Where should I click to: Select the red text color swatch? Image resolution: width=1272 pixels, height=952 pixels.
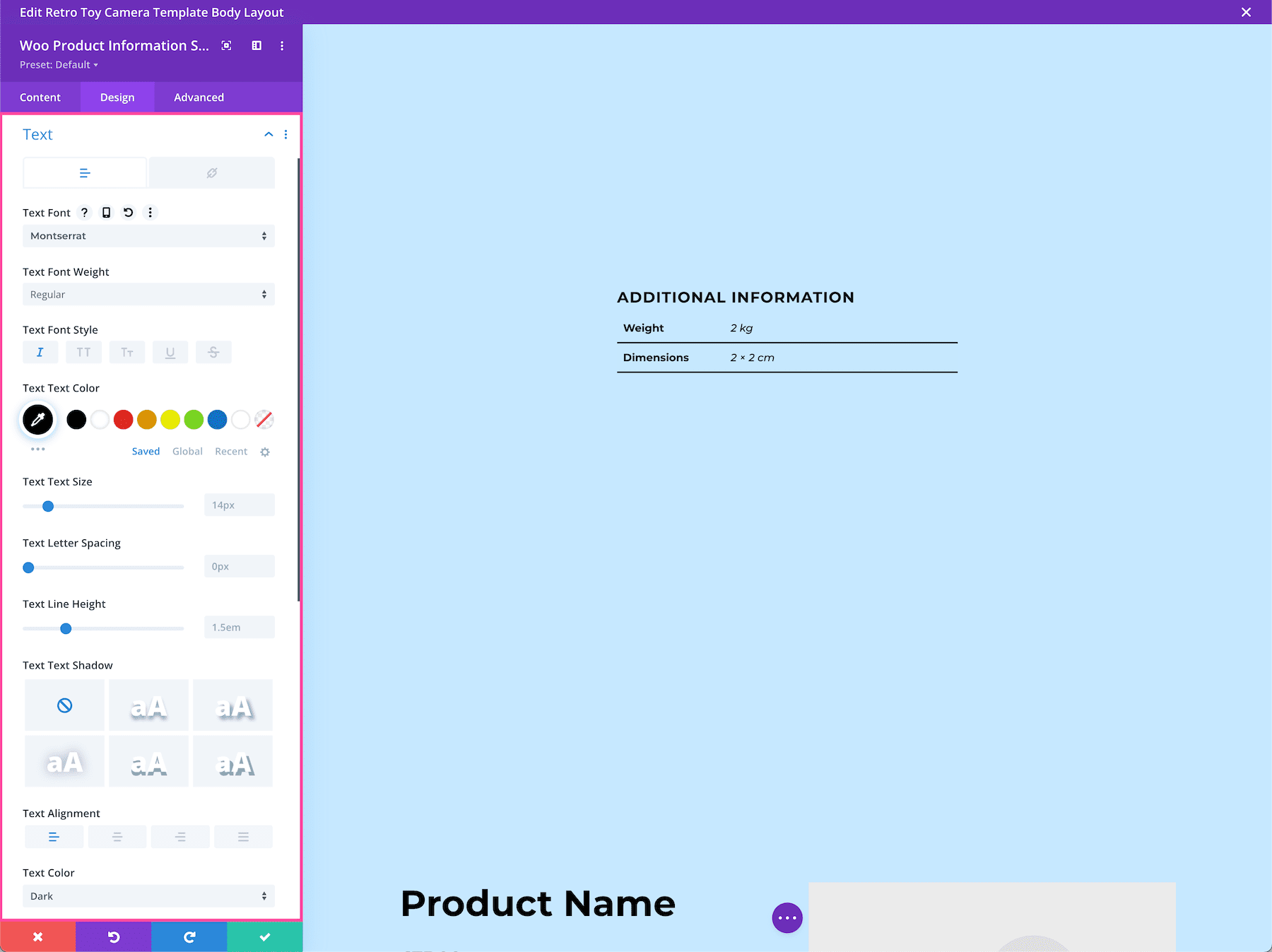tap(123, 419)
